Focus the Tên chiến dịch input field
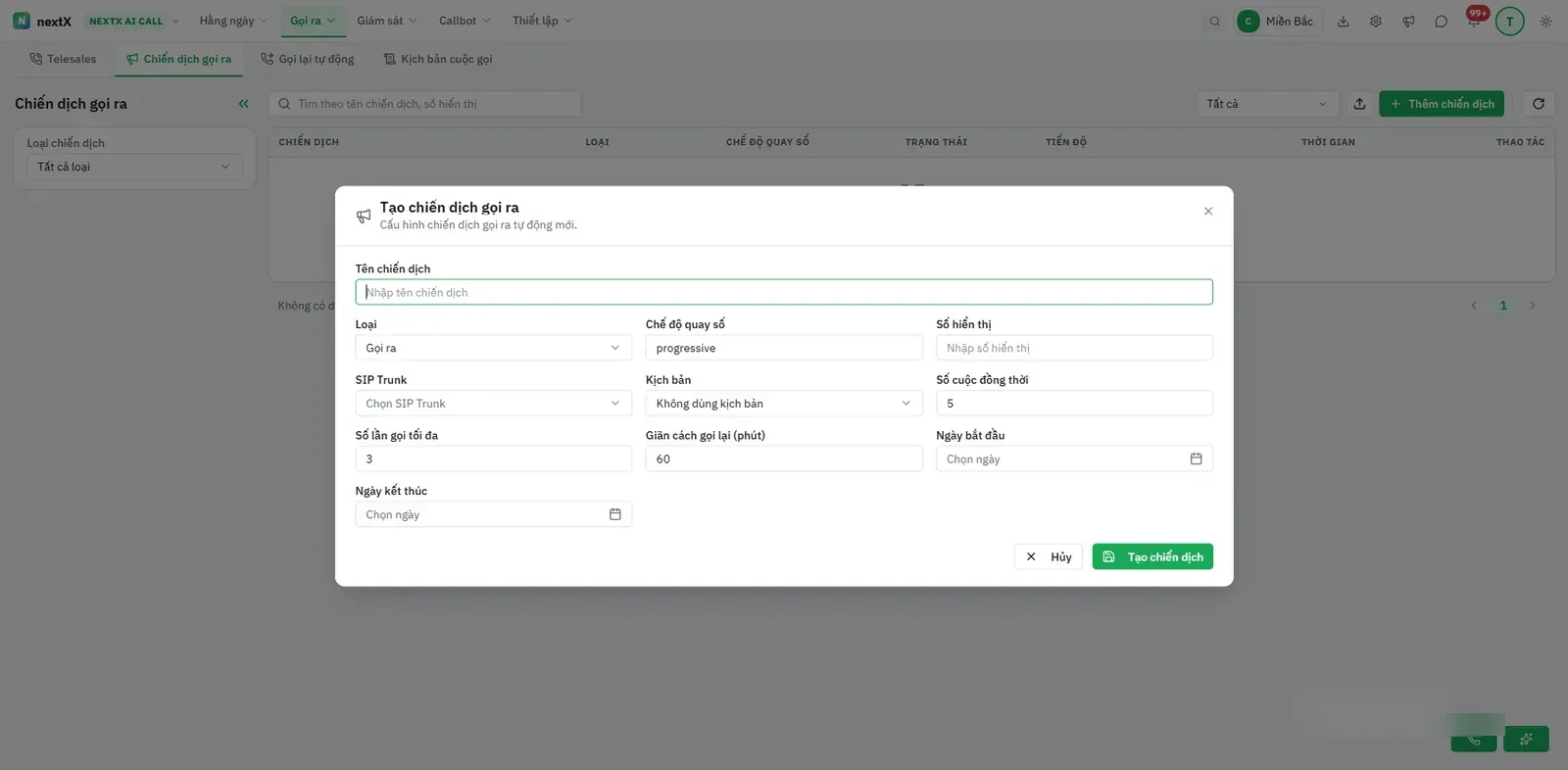Image resolution: width=1568 pixels, height=770 pixels. (784, 292)
